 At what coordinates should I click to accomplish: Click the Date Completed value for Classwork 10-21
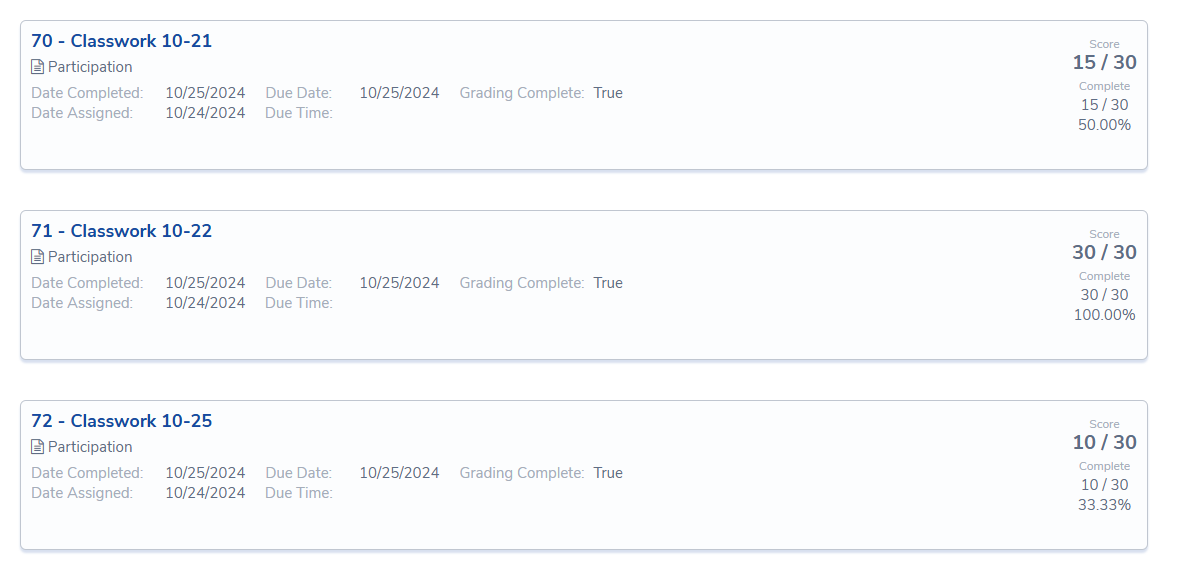[205, 92]
